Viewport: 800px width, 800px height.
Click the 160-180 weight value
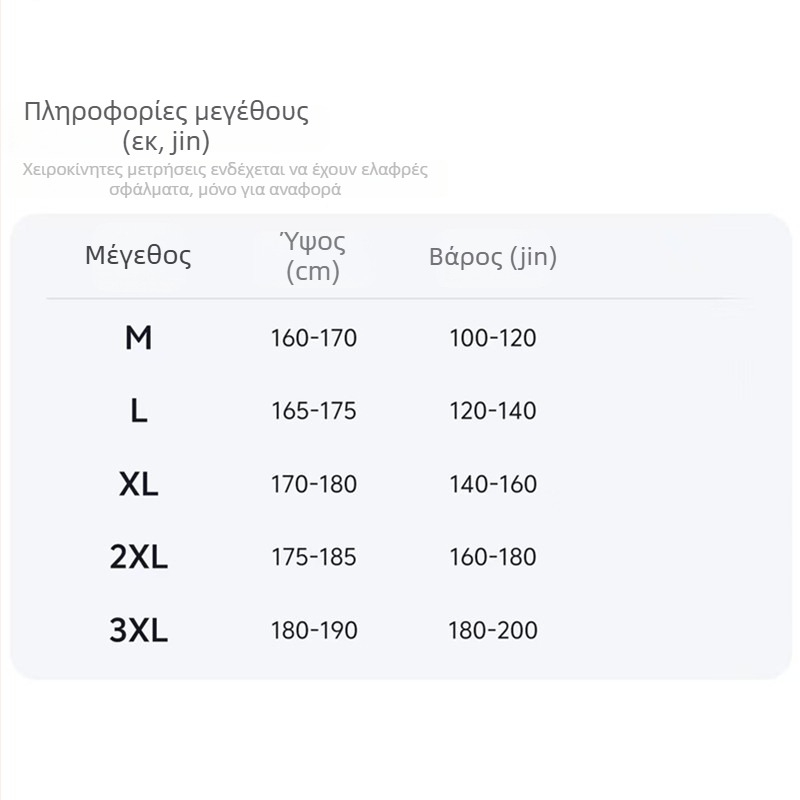[493, 557]
